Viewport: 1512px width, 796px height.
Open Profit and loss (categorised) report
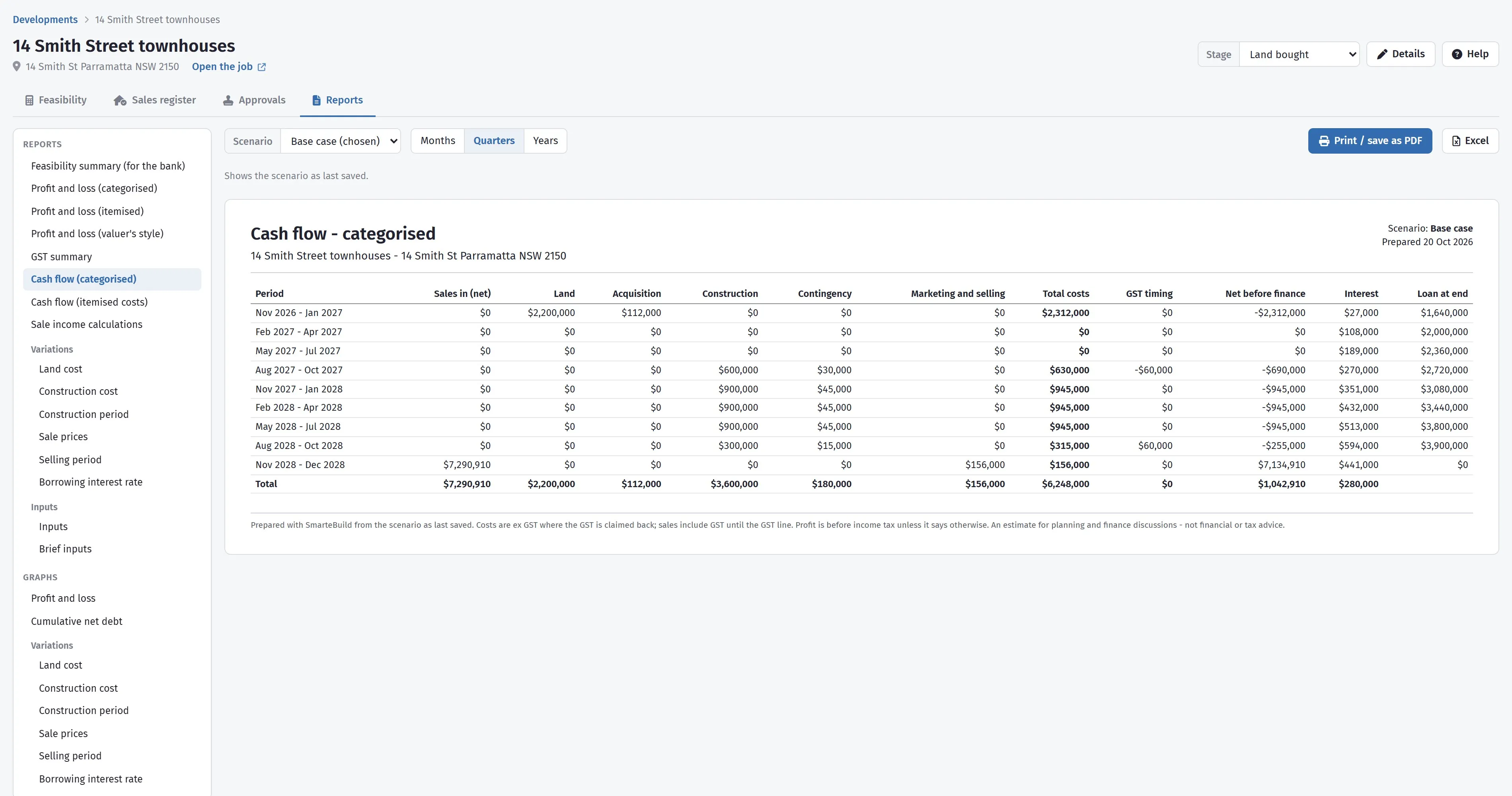[112, 188]
